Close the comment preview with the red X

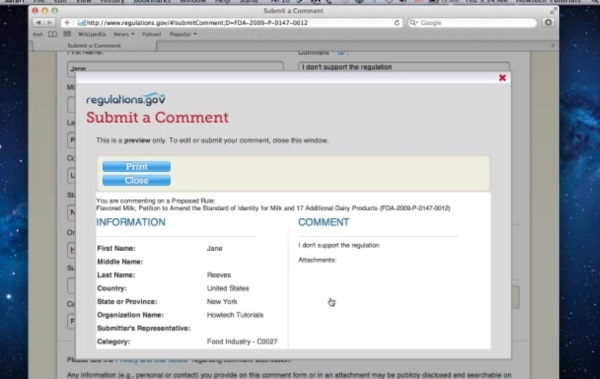pos(502,78)
